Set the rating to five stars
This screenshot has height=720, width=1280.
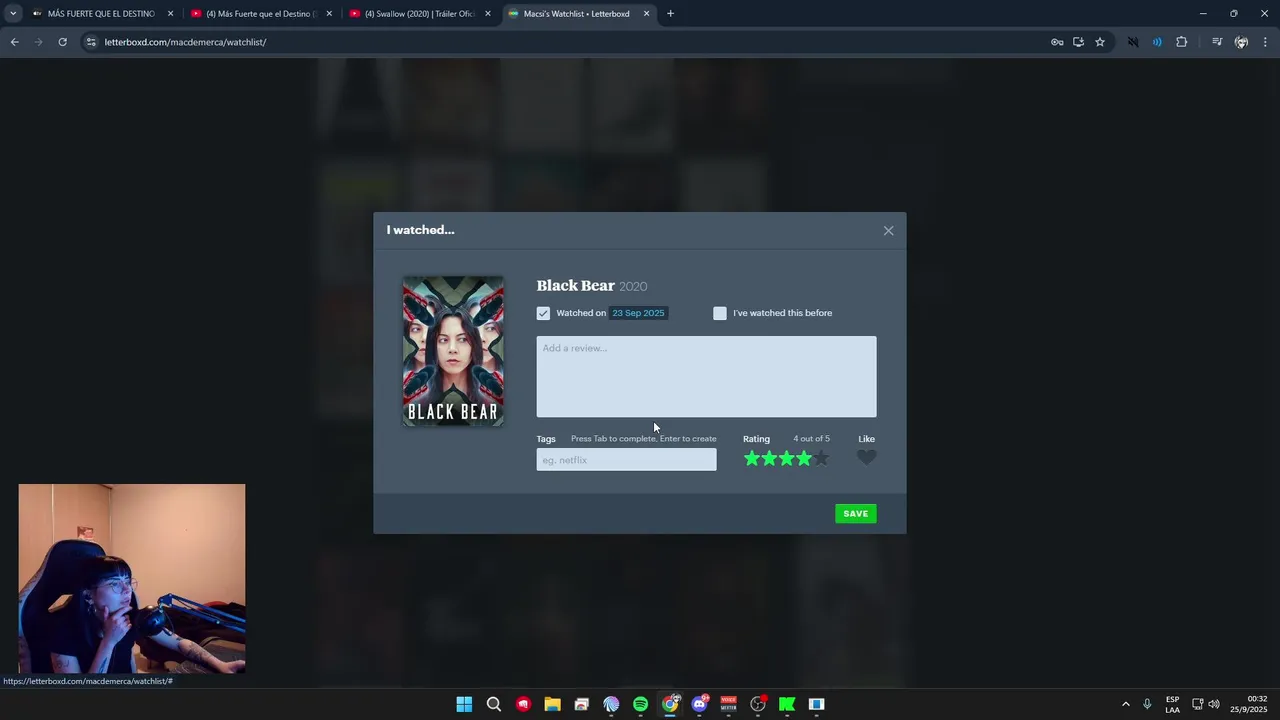click(x=821, y=458)
